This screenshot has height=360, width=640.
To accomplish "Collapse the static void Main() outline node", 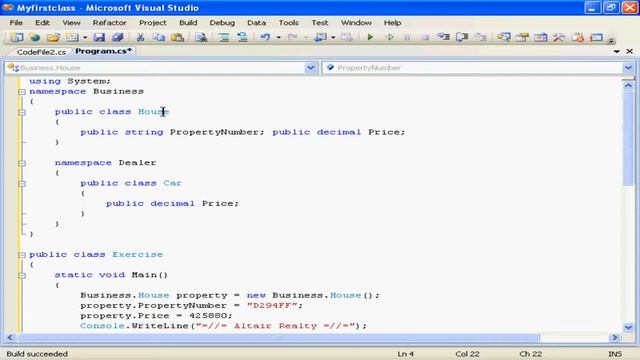I will point(22,276).
